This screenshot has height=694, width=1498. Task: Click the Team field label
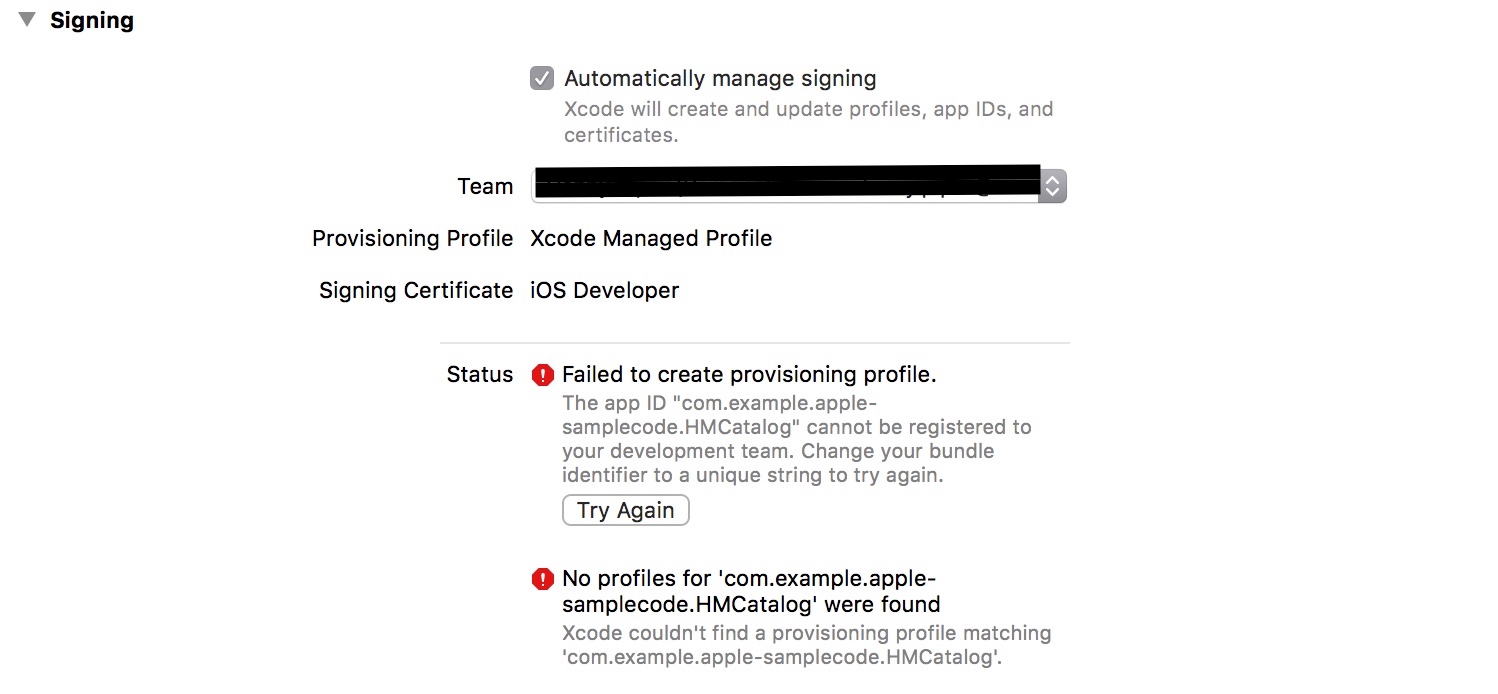(485, 186)
